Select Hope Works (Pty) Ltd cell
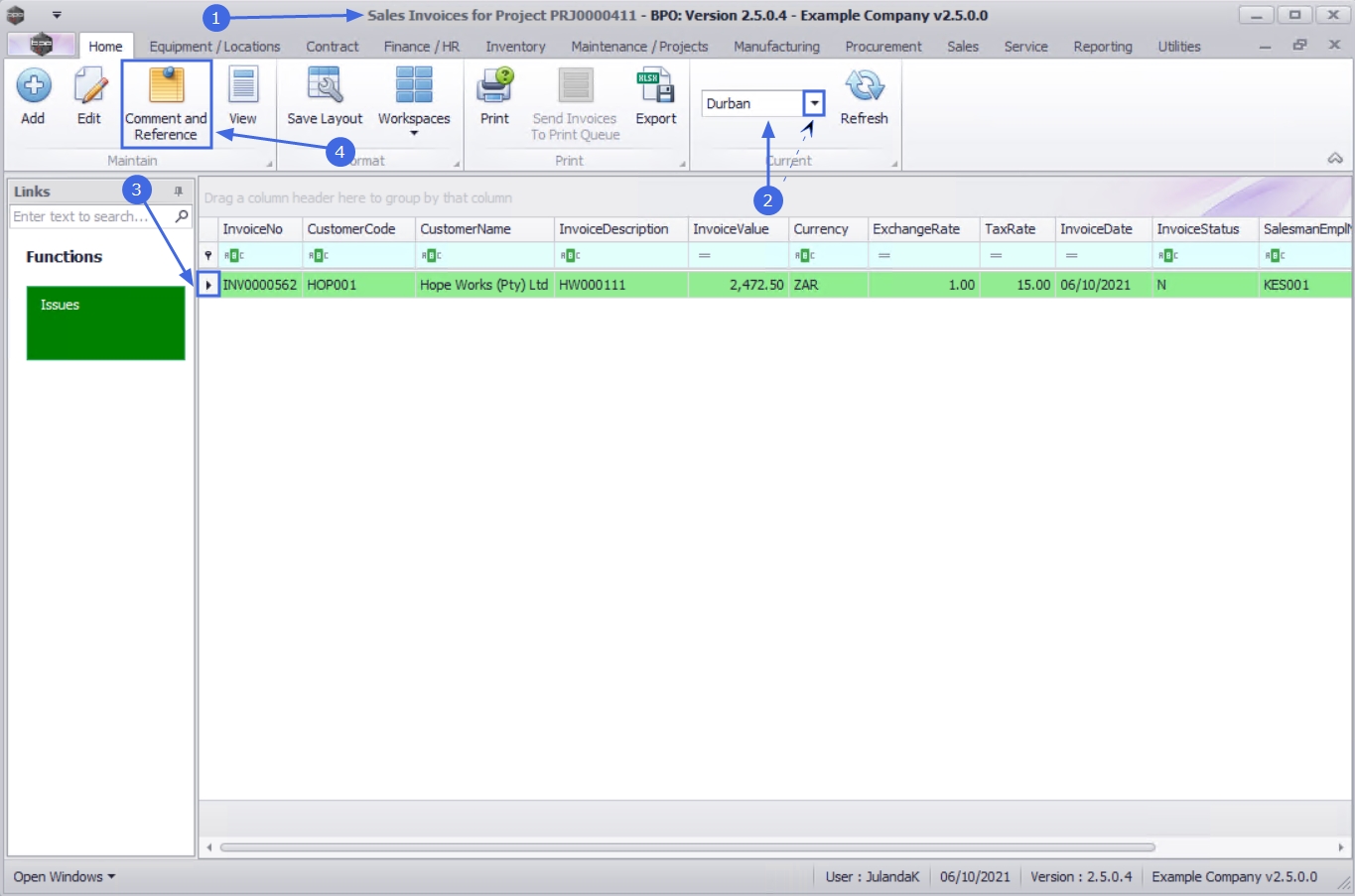Screen dimensions: 1355x896 click(x=484, y=285)
